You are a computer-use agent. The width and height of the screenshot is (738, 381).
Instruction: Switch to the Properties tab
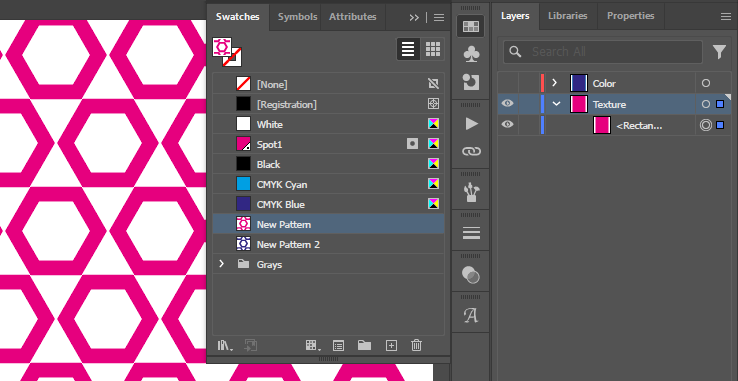point(630,16)
